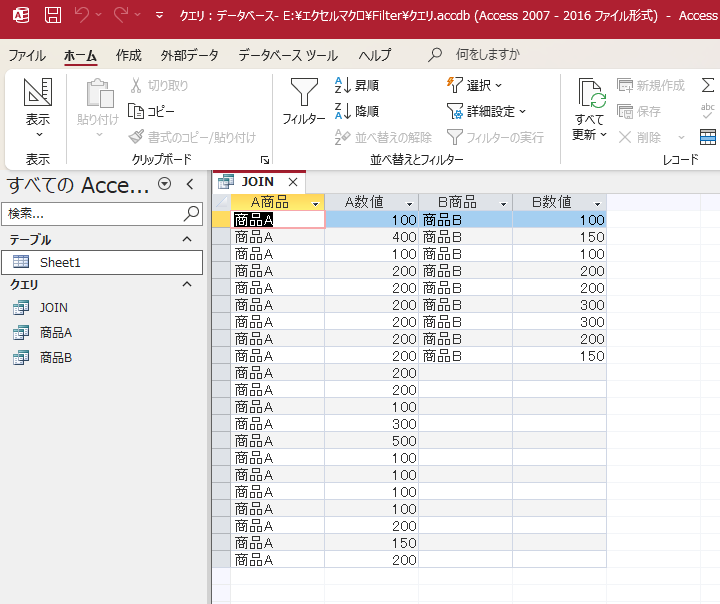
Task: Sort ascending with 昇順
Action: click(357, 85)
